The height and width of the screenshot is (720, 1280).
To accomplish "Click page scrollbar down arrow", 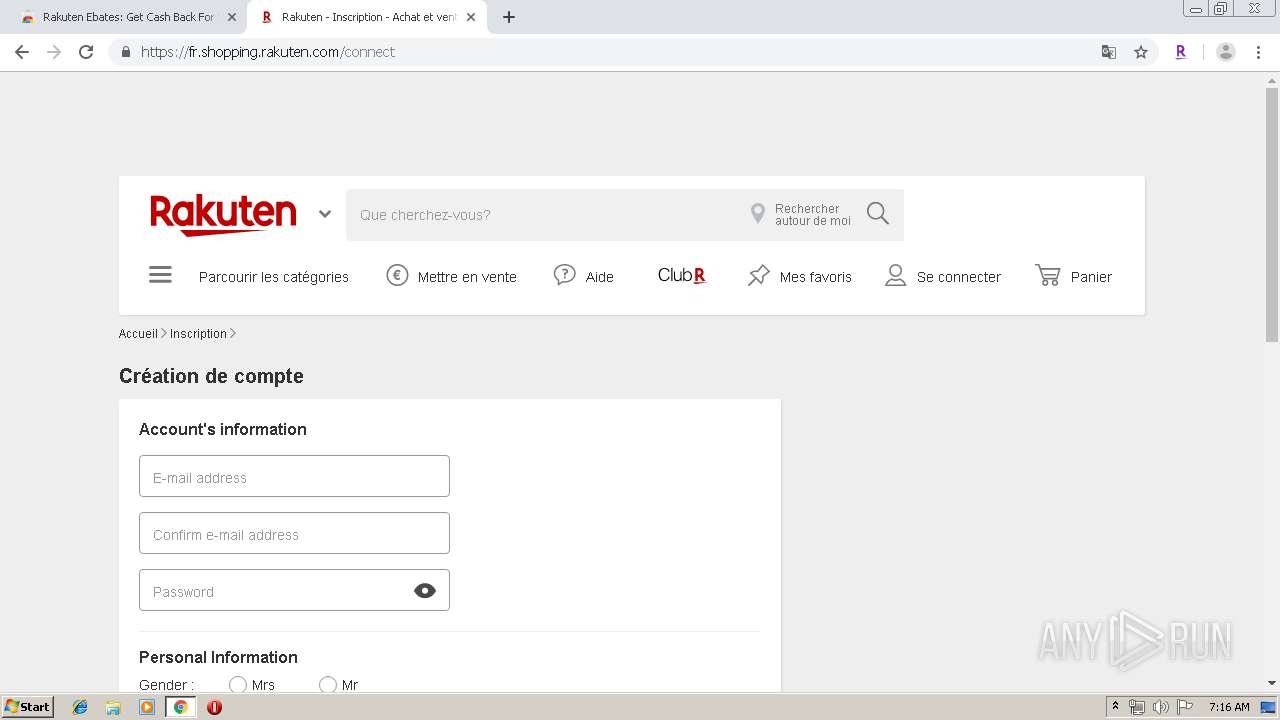I will (1272, 683).
